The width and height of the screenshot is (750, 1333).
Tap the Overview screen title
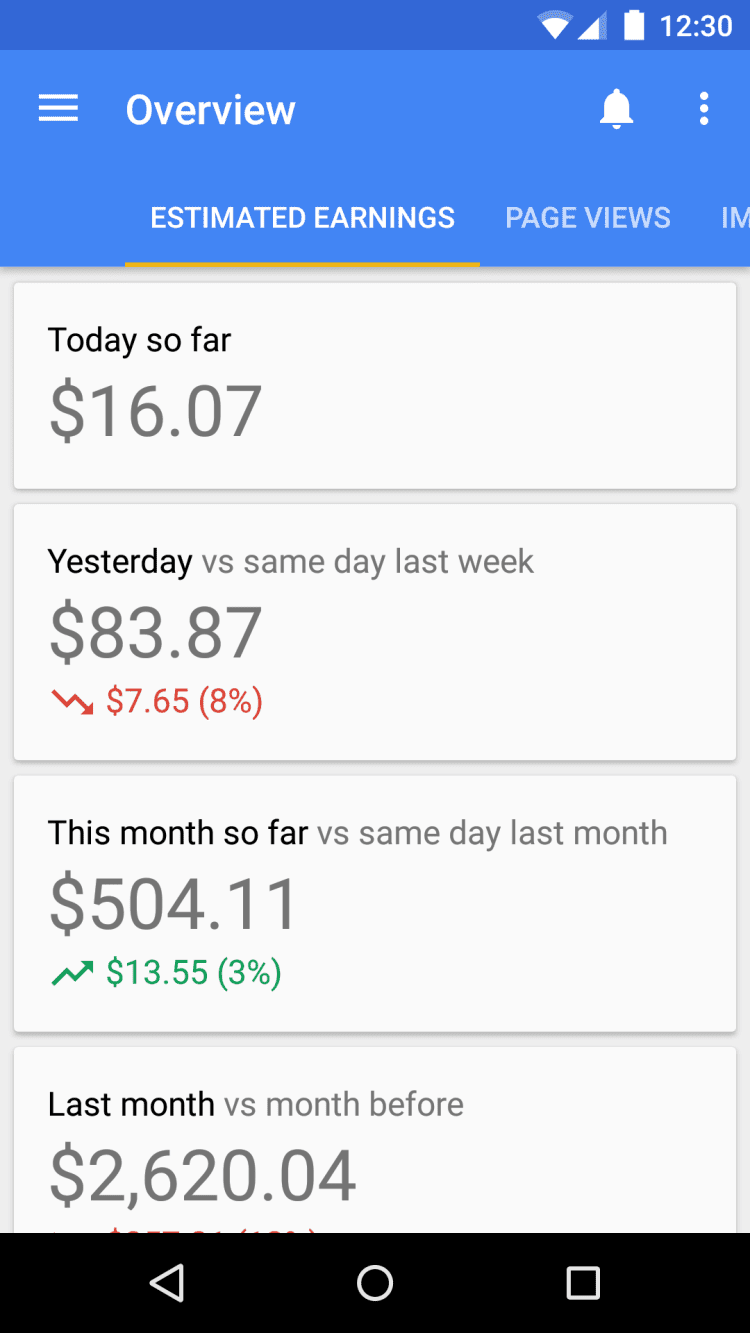click(211, 110)
